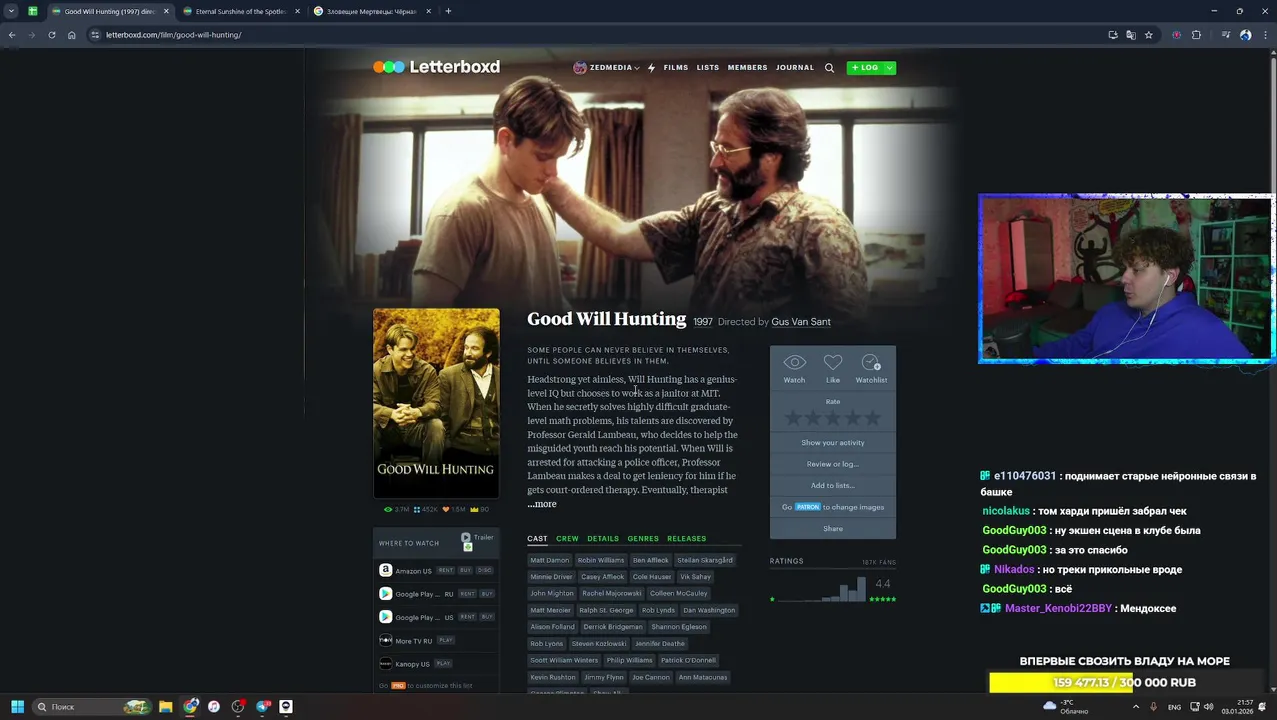The image size is (1277, 720).
Task: Play the Trailer icon
Action: point(466,538)
